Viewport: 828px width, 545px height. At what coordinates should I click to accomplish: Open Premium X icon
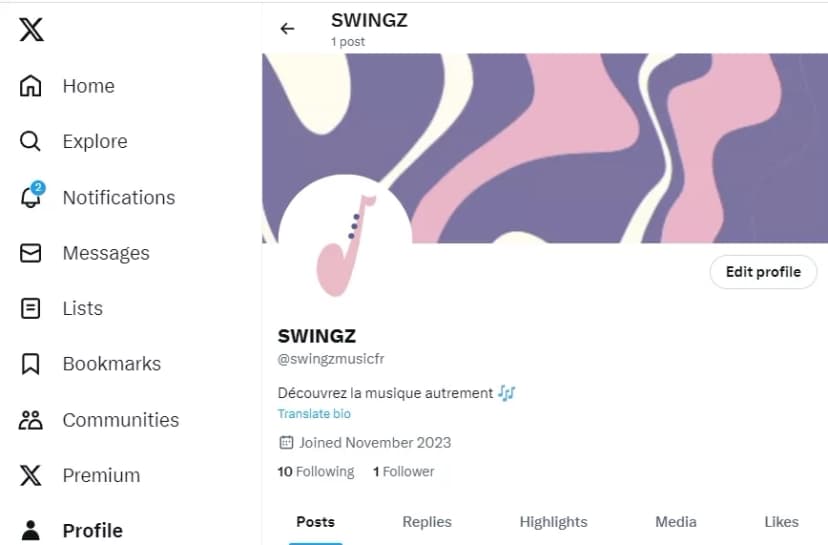(31, 475)
